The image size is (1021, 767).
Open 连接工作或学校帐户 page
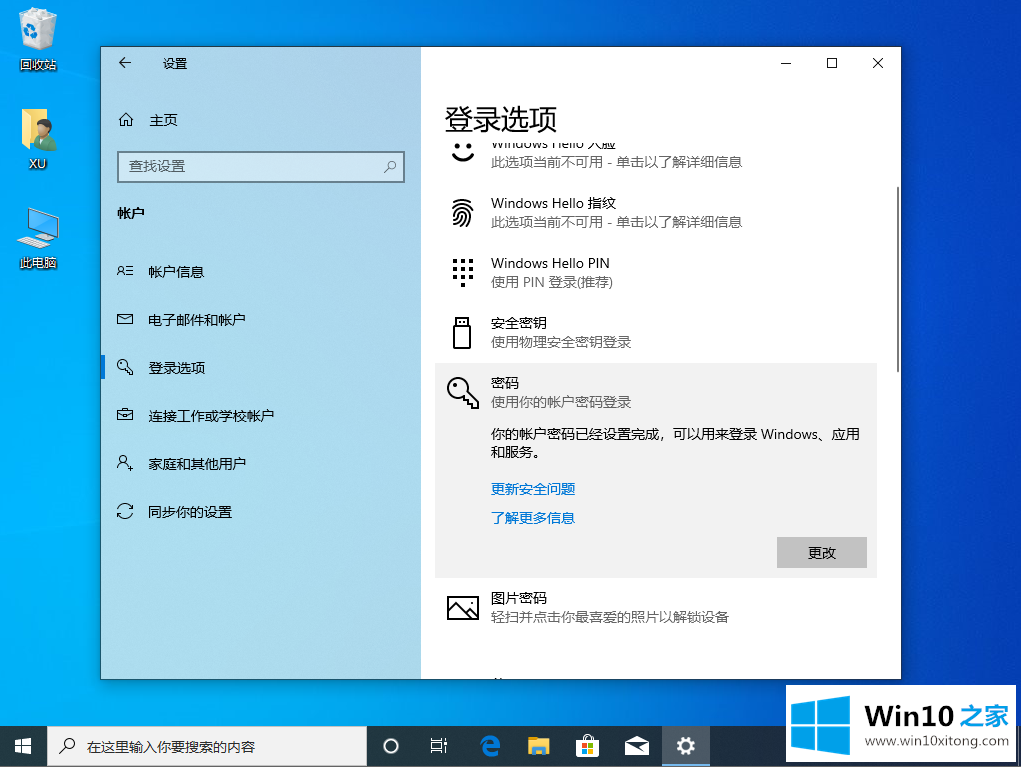(260, 415)
